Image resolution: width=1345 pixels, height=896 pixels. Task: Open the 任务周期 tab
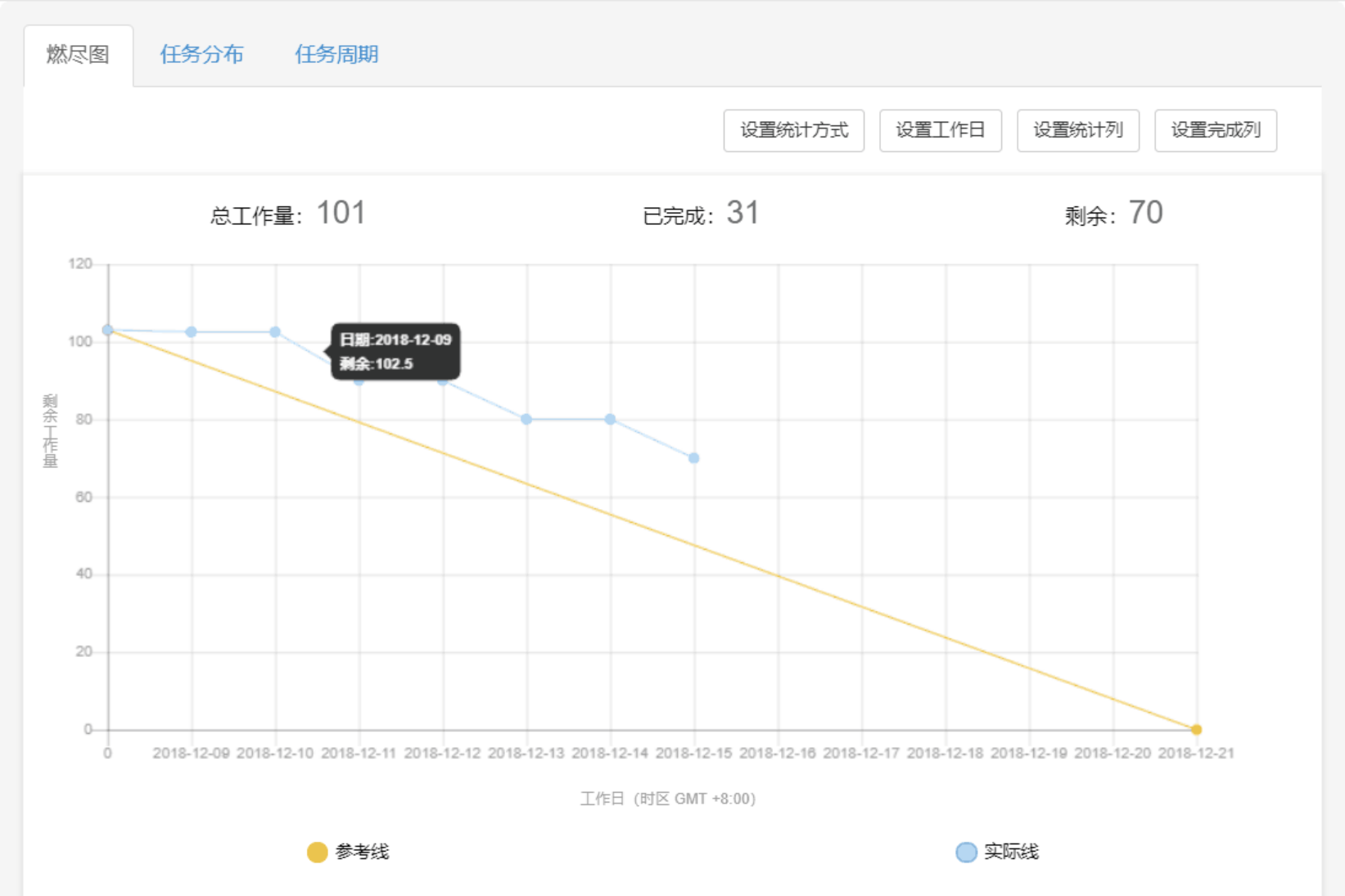coord(336,55)
